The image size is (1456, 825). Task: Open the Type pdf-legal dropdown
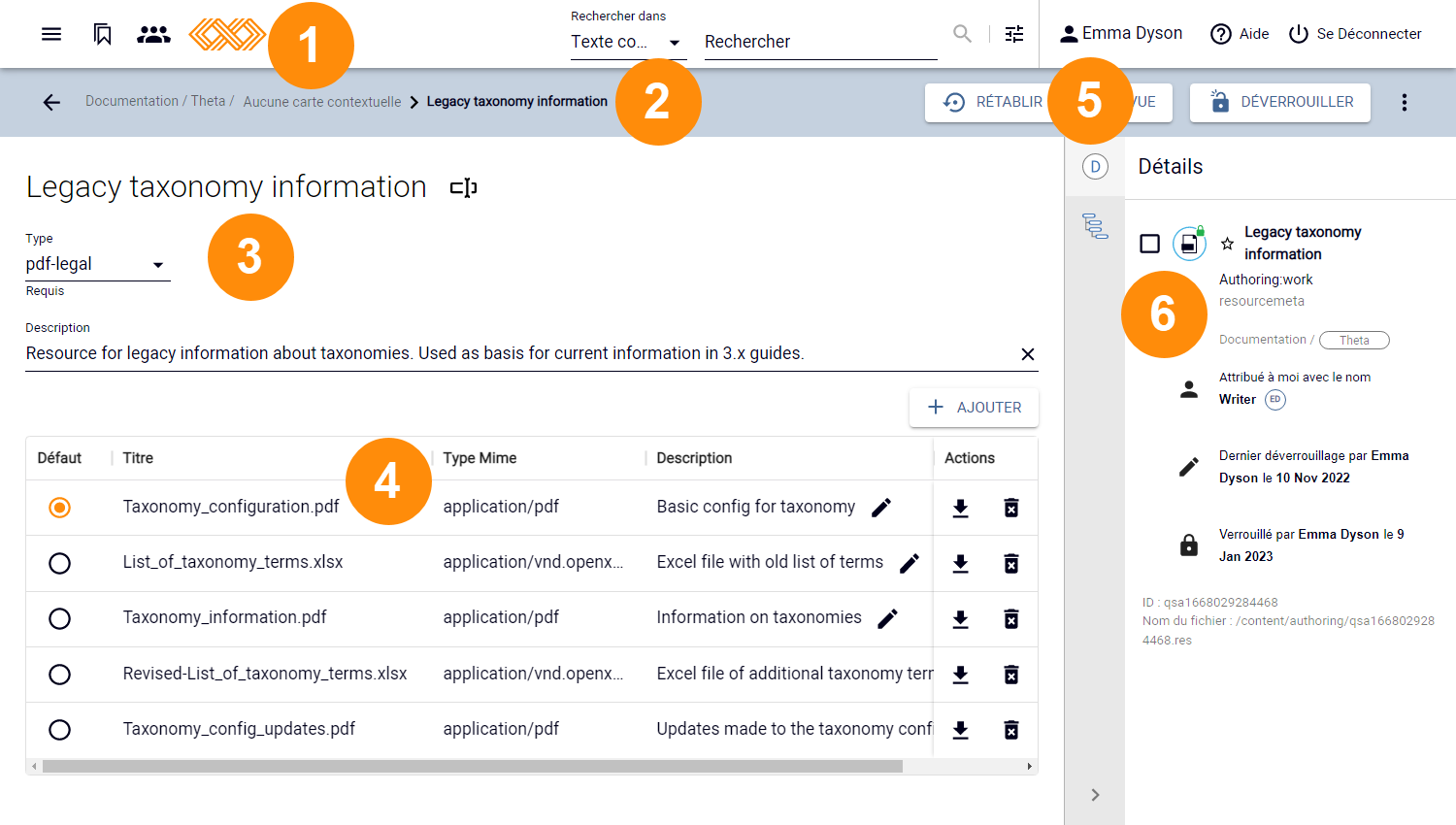pyautogui.click(x=97, y=264)
